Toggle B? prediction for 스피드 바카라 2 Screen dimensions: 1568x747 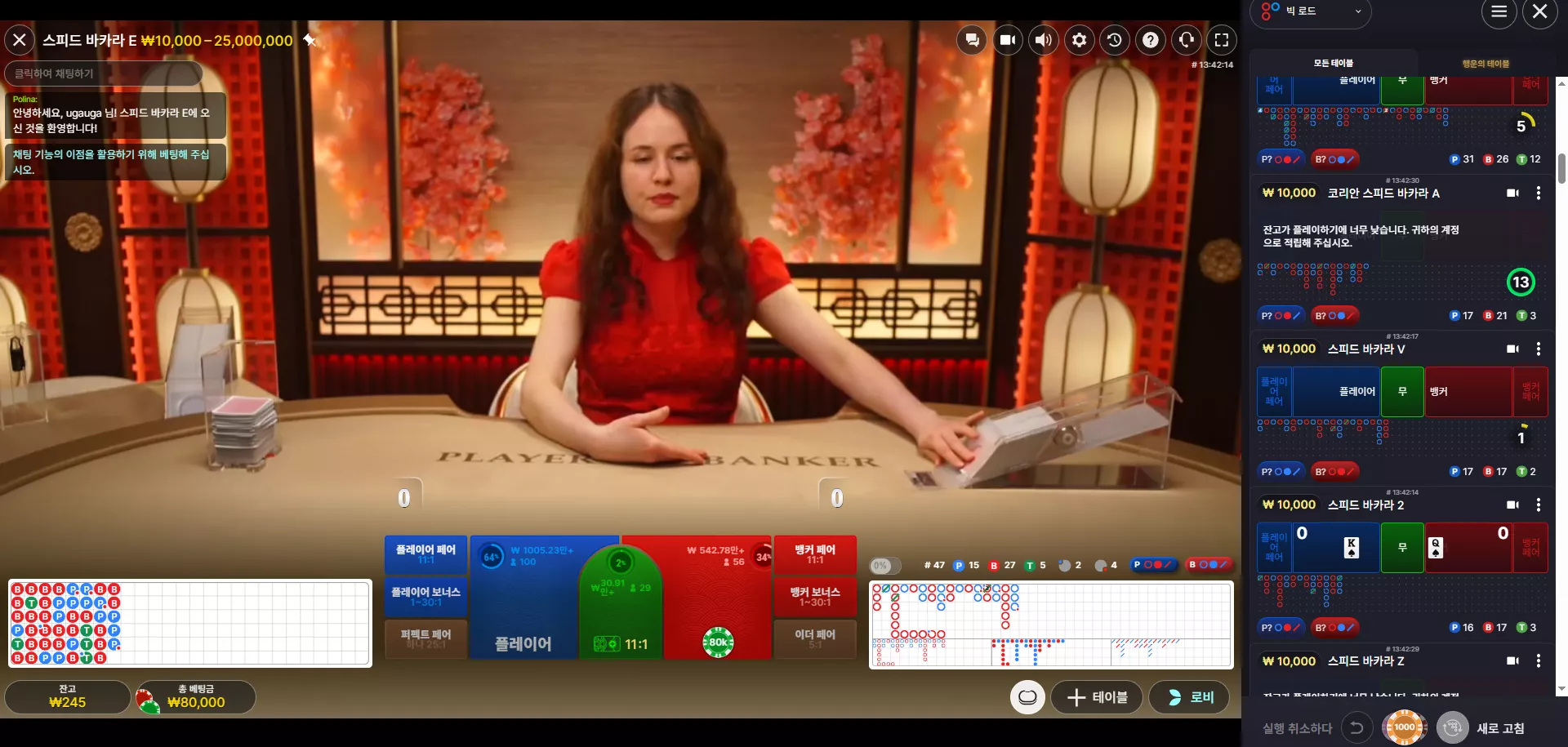tap(1334, 628)
